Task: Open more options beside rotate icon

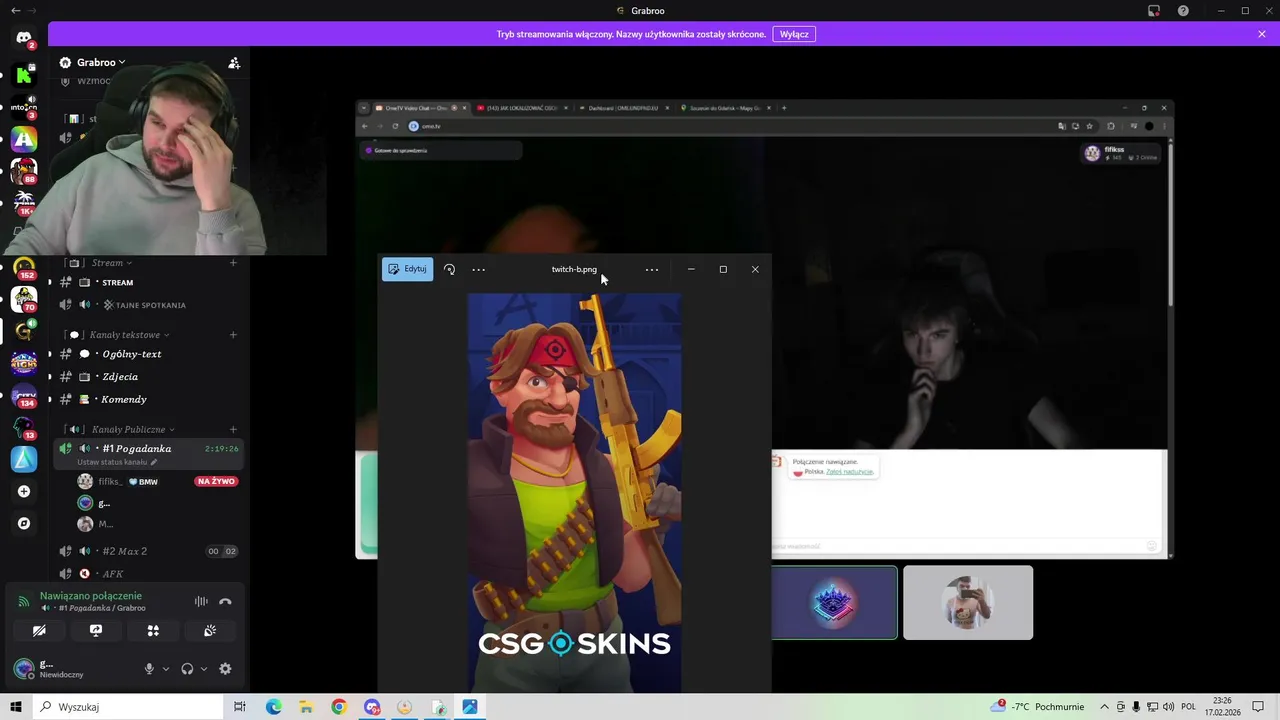Action: pyautogui.click(x=478, y=269)
